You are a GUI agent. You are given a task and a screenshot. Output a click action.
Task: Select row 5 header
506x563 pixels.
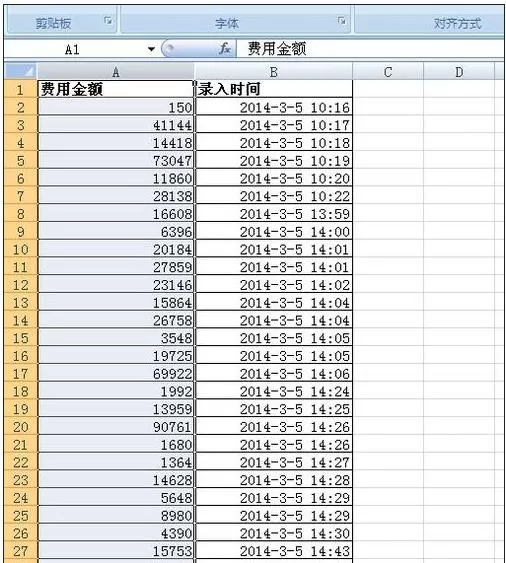[20, 160]
